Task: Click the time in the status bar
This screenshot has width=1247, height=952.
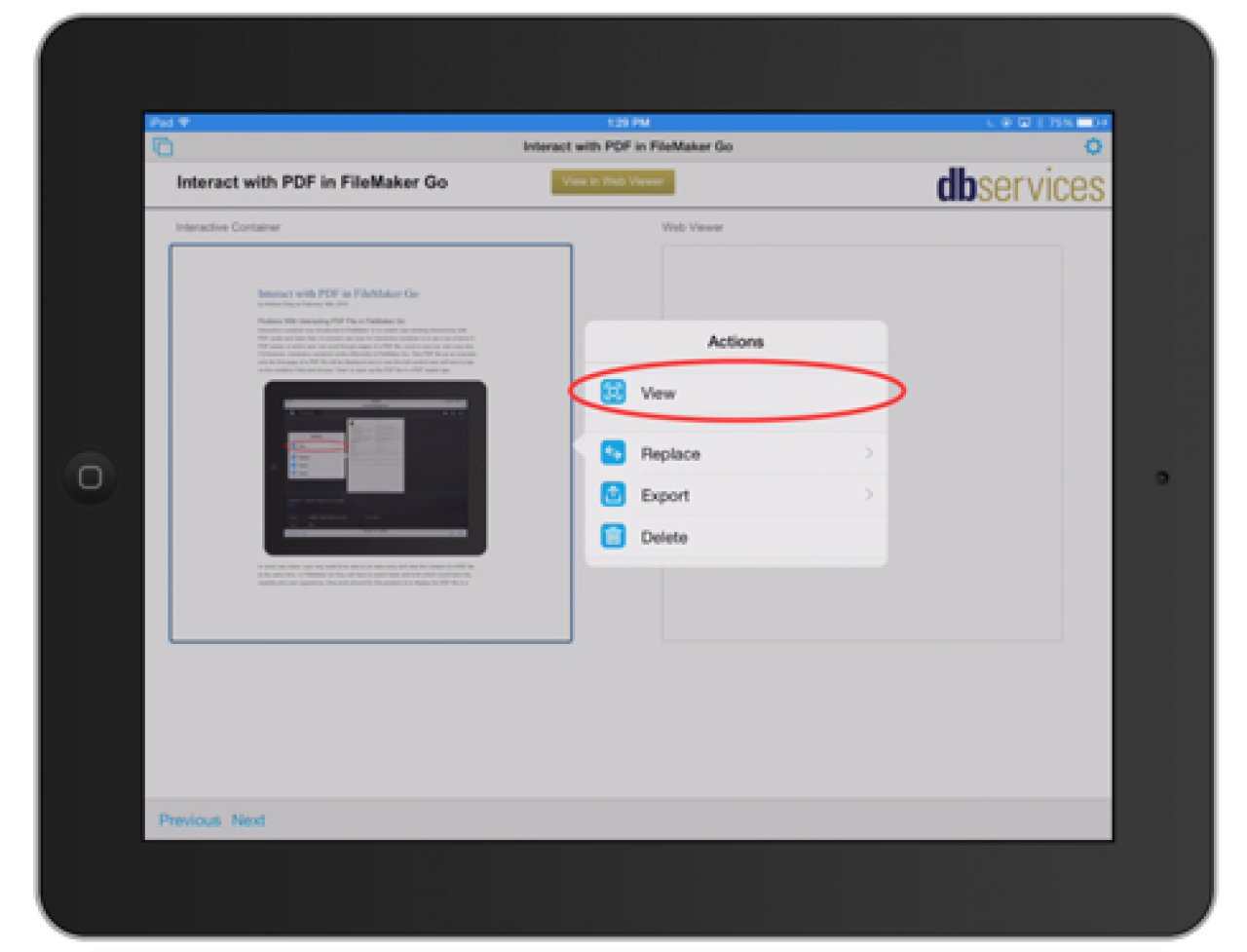Action: coord(627,123)
